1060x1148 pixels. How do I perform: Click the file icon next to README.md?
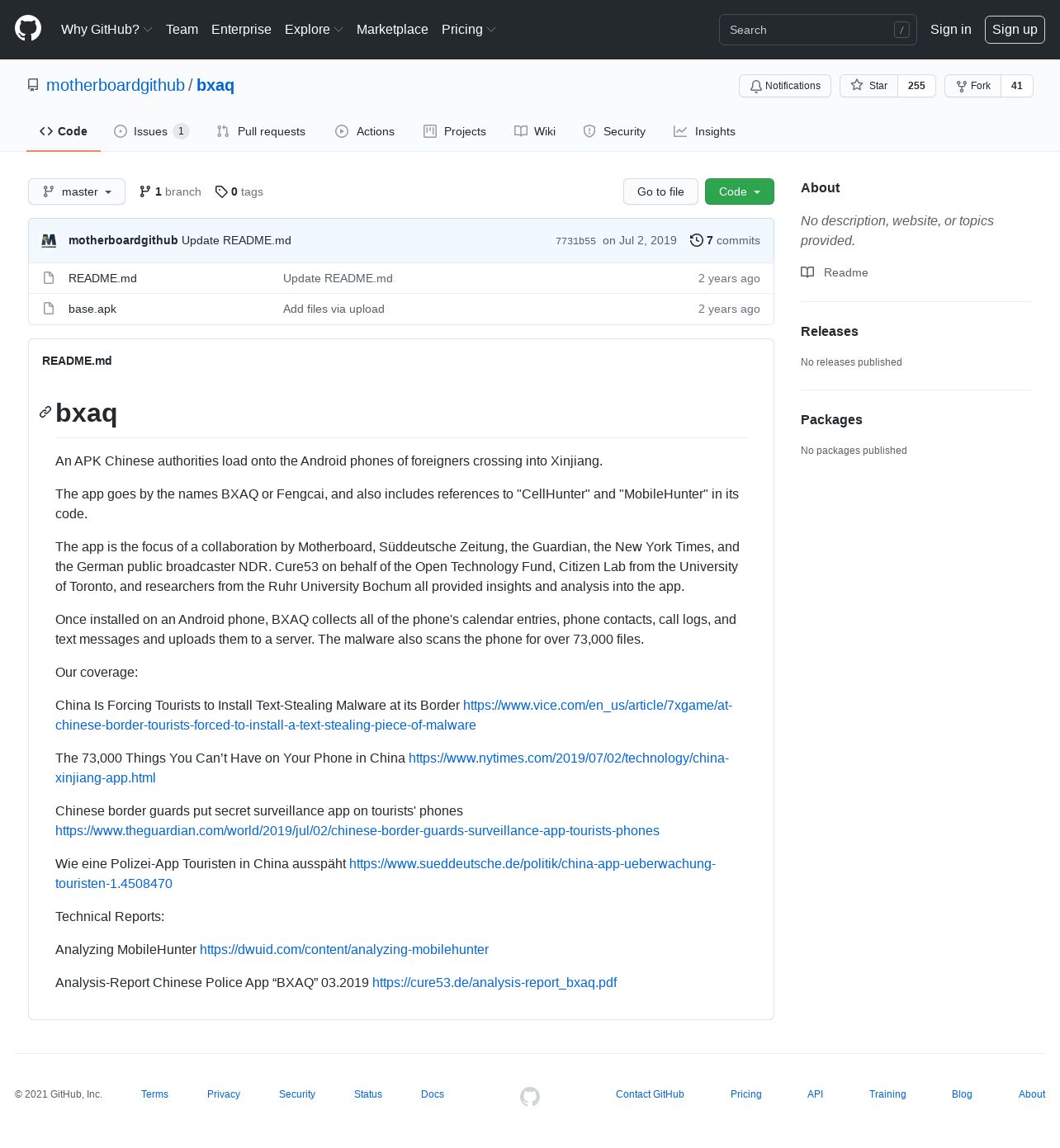[49, 278]
